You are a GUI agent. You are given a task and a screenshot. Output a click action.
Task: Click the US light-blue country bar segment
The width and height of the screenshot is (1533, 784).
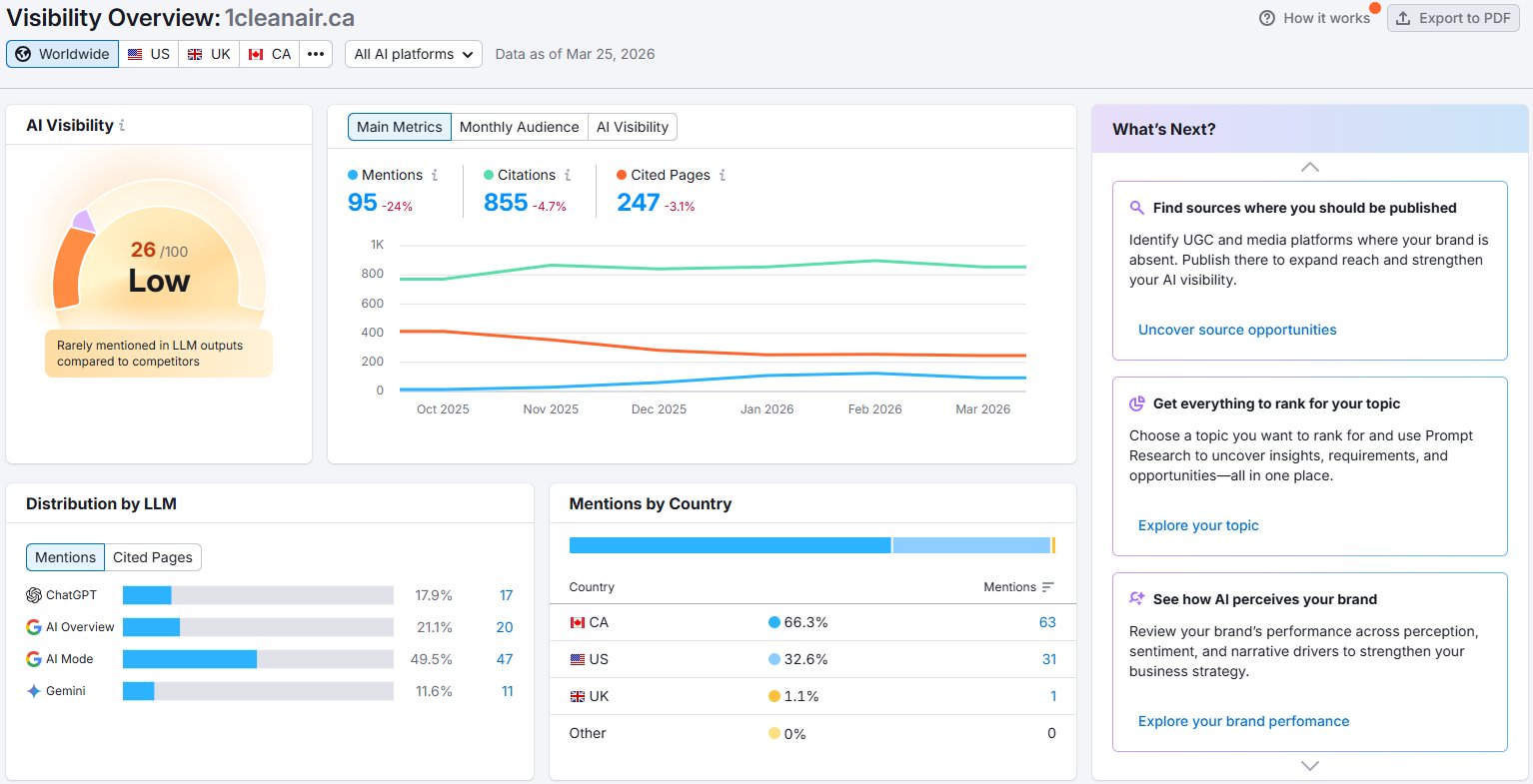[x=971, y=545]
